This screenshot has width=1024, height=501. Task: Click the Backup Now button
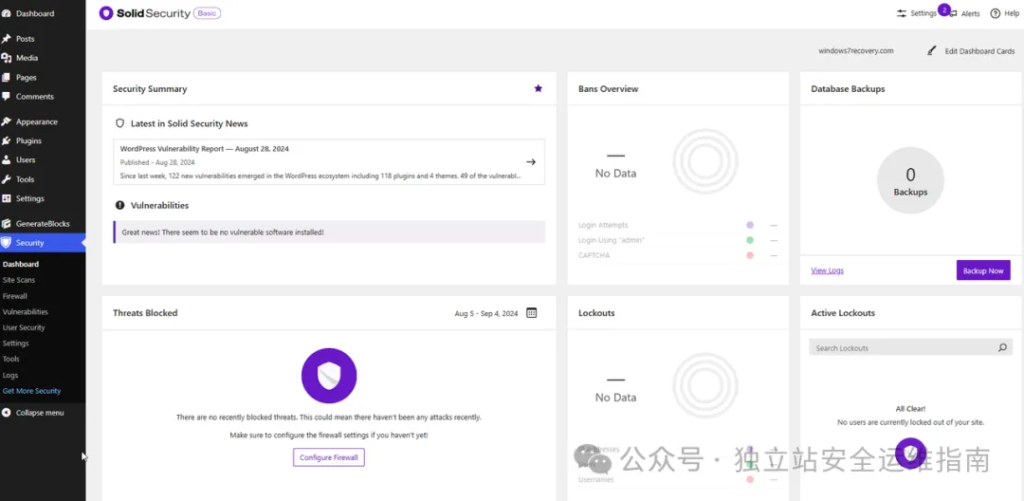[984, 270]
